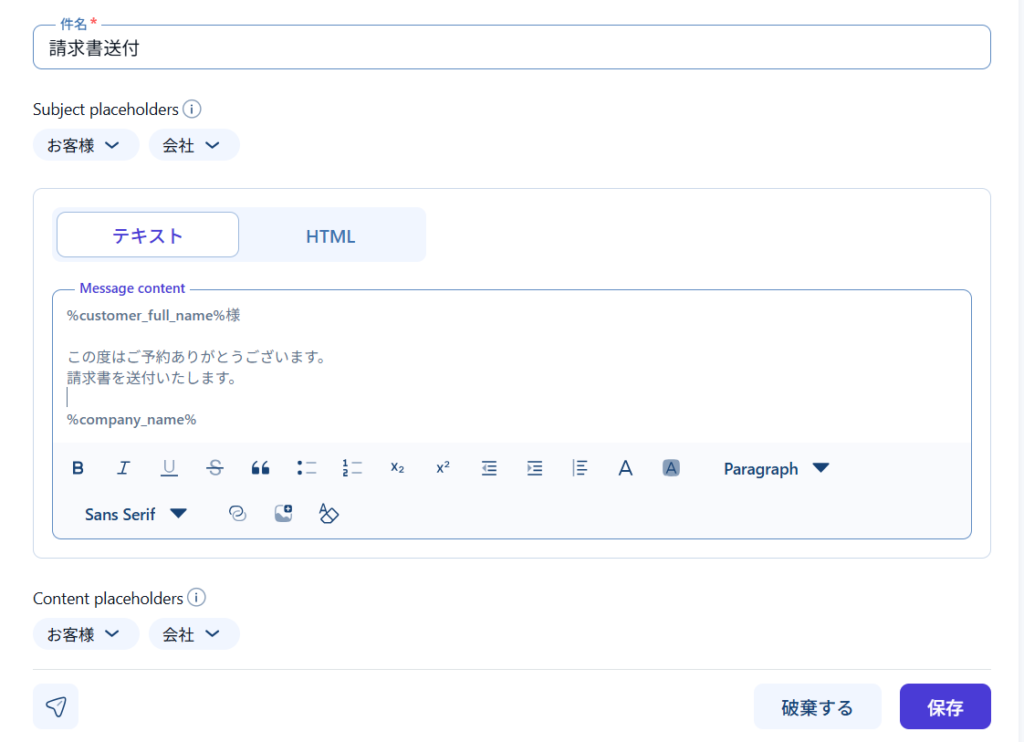
Task: Open the Paragraph style dropdown
Action: pos(776,468)
